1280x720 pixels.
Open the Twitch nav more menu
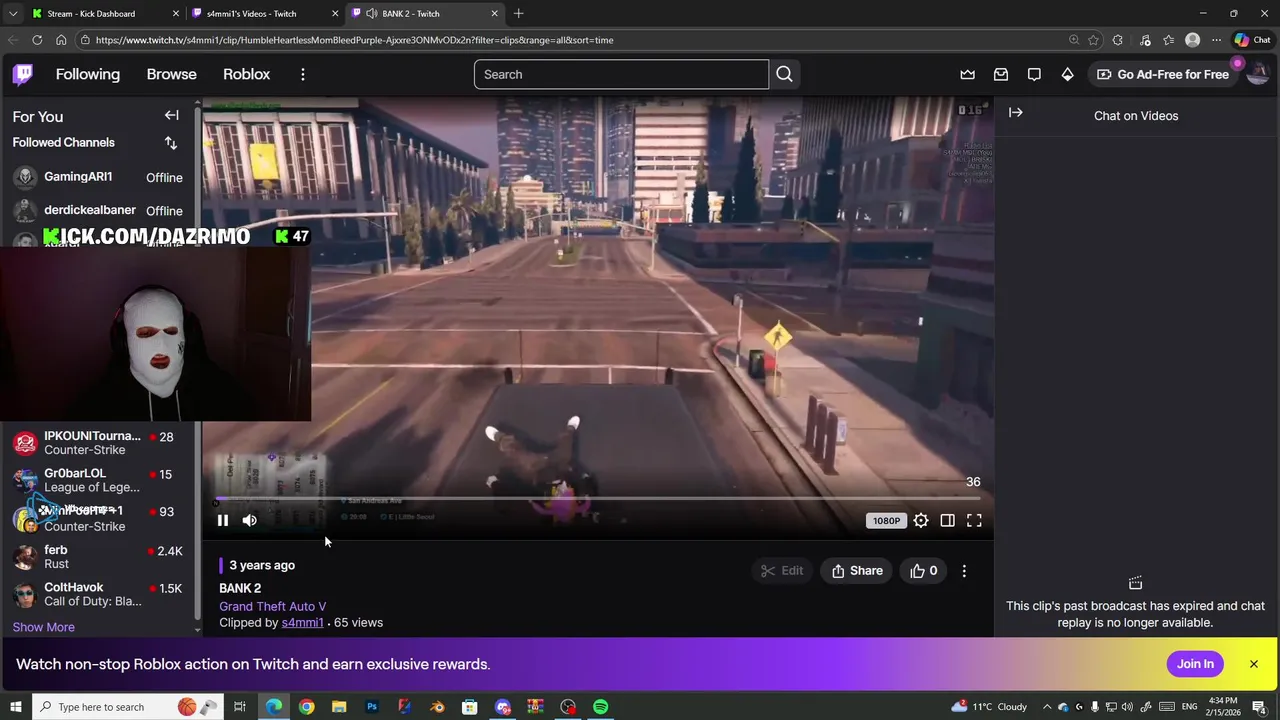(x=302, y=74)
